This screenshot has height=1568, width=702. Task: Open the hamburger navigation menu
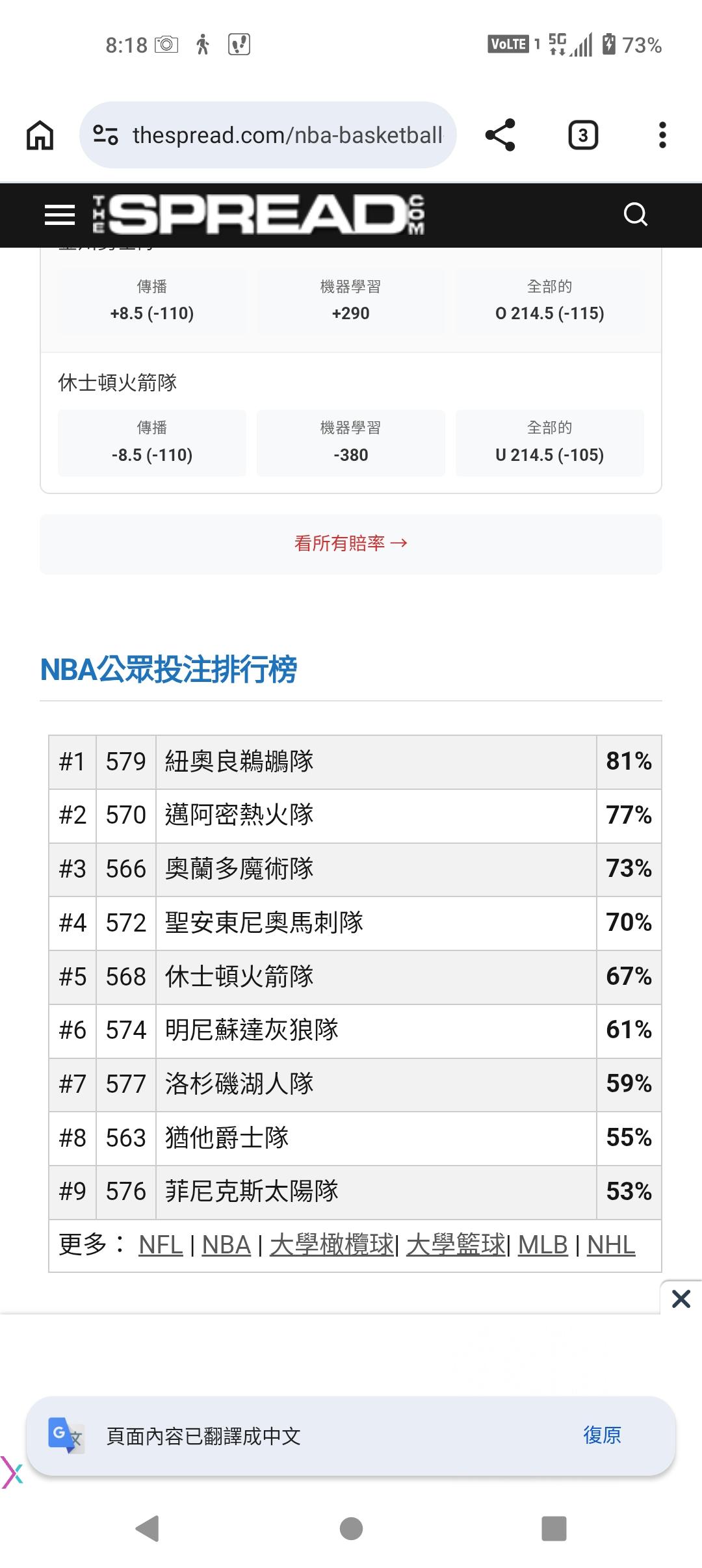[60, 215]
